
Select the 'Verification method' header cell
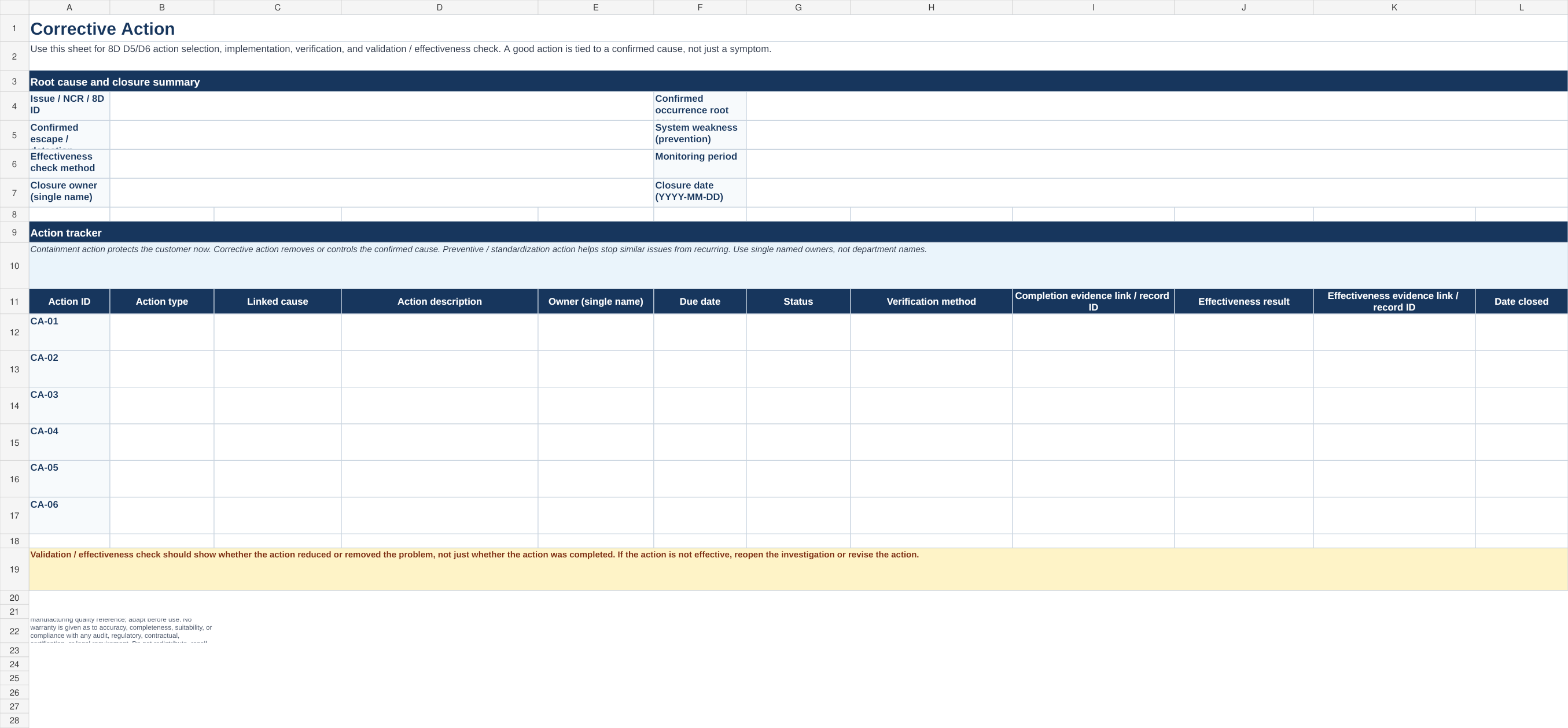click(932, 302)
